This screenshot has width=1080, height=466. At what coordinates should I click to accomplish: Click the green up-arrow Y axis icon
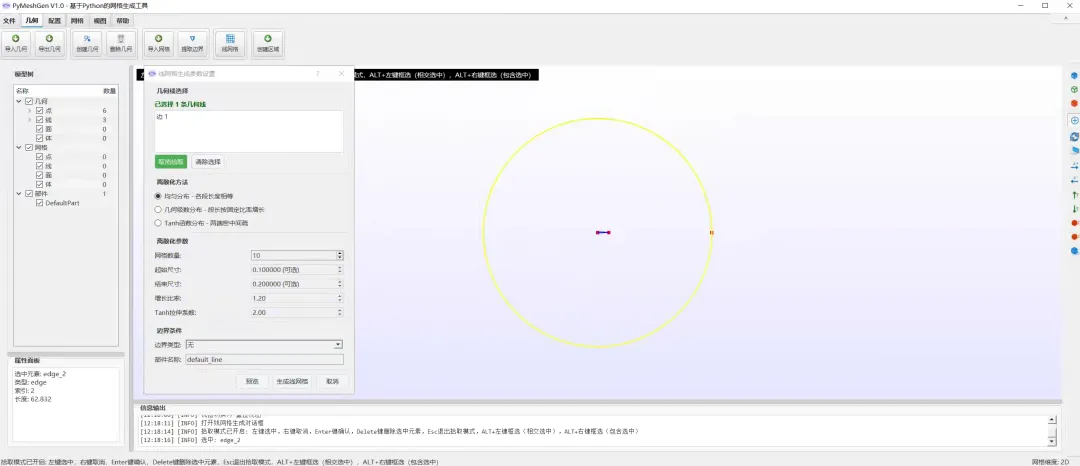tap(1074, 195)
